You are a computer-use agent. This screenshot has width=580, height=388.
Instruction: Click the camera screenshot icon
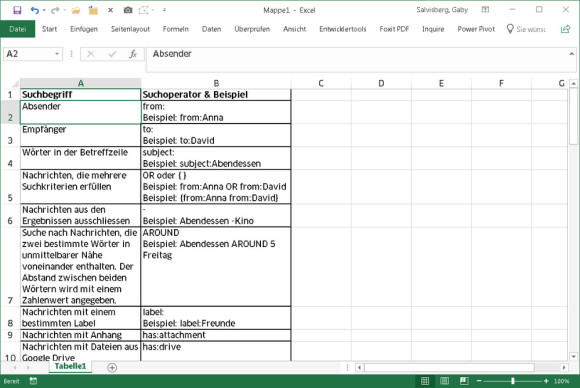128,10
